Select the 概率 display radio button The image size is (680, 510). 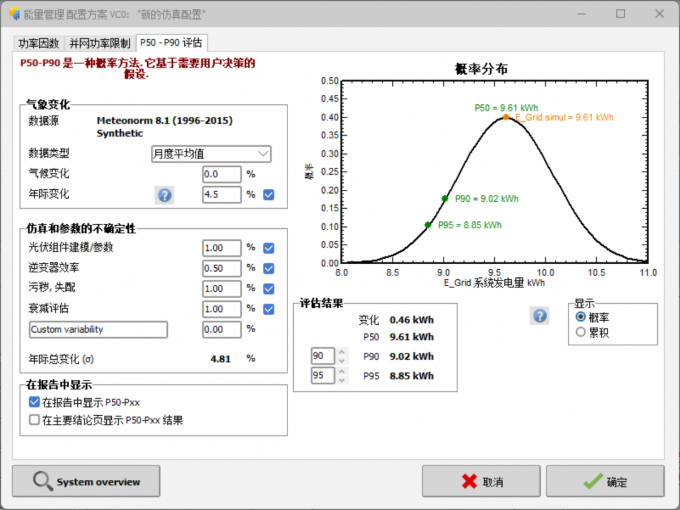pos(581,317)
